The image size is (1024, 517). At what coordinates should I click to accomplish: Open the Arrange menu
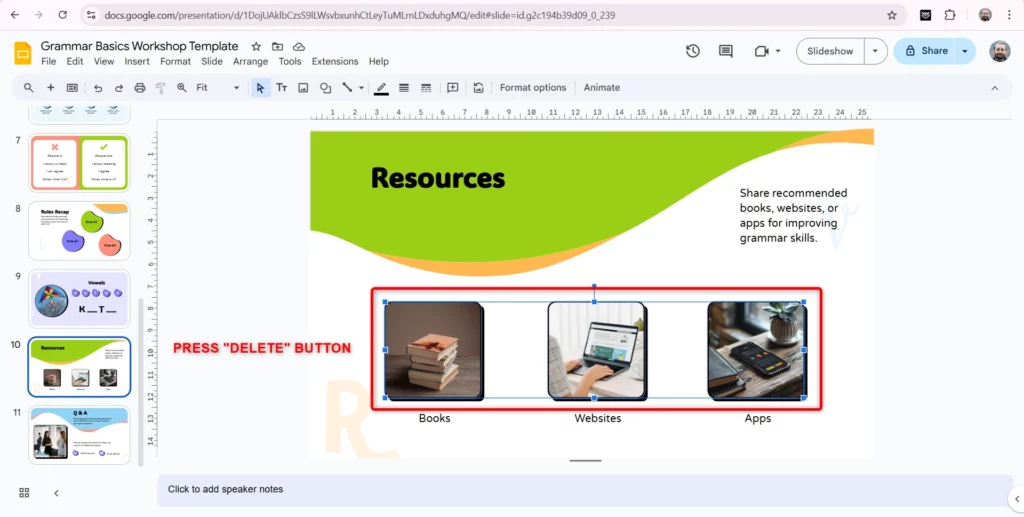250,61
